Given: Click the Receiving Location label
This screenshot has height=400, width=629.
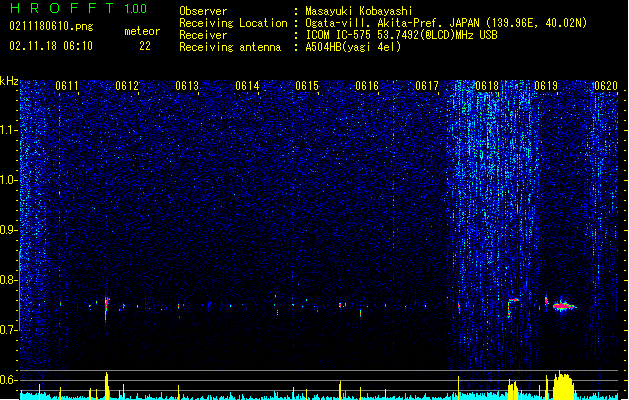Looking at the screenshot, I should coord(233,23).
